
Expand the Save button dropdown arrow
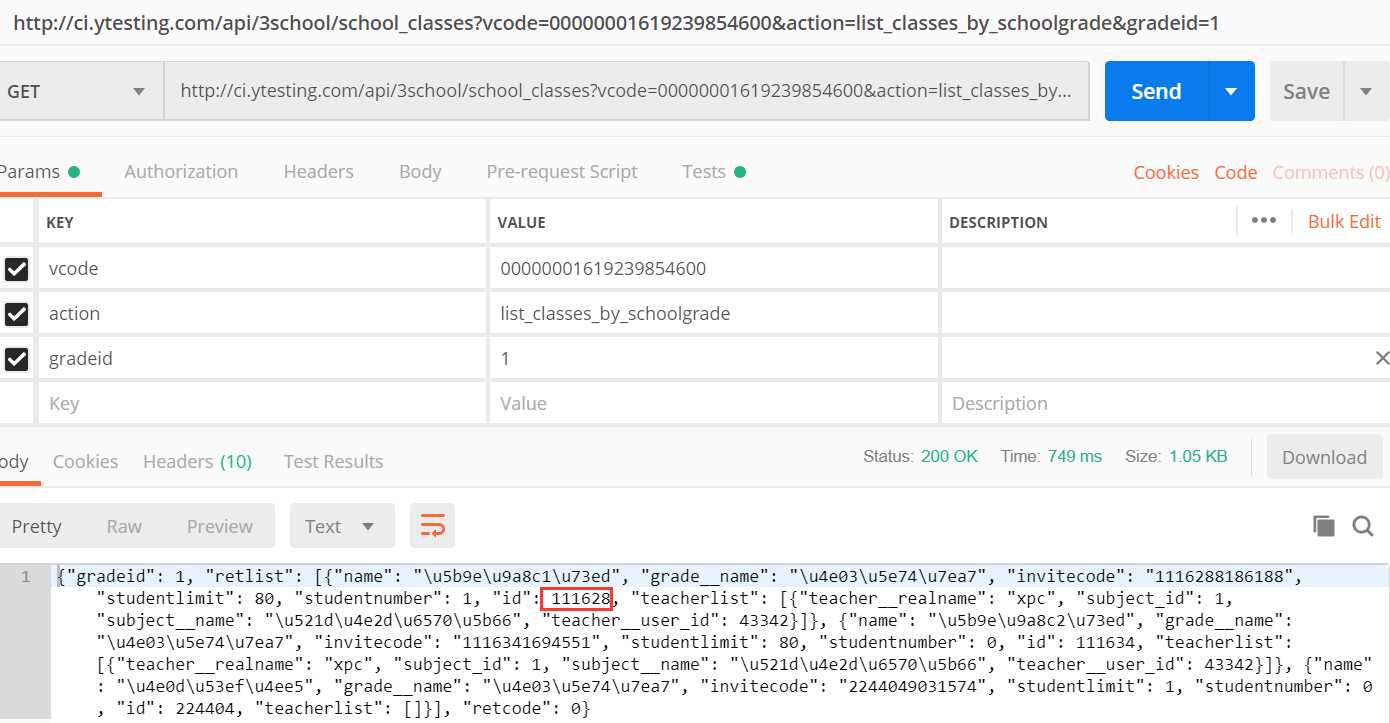1366,91
